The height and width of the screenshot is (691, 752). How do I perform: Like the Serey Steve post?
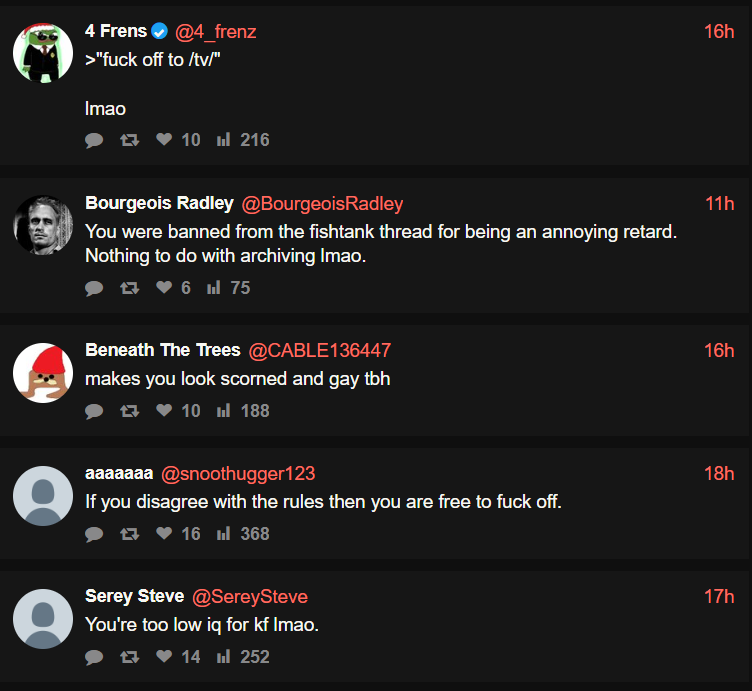coord(164,657)
